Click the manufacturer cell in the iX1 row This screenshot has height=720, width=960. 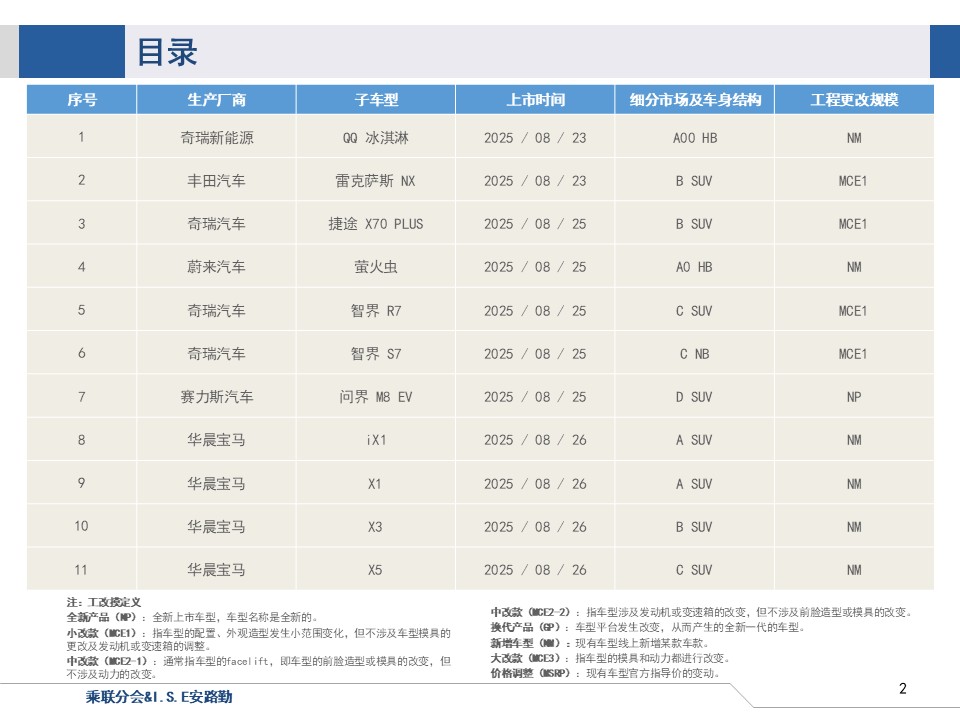pyautogui.click(x=216, y=440)
